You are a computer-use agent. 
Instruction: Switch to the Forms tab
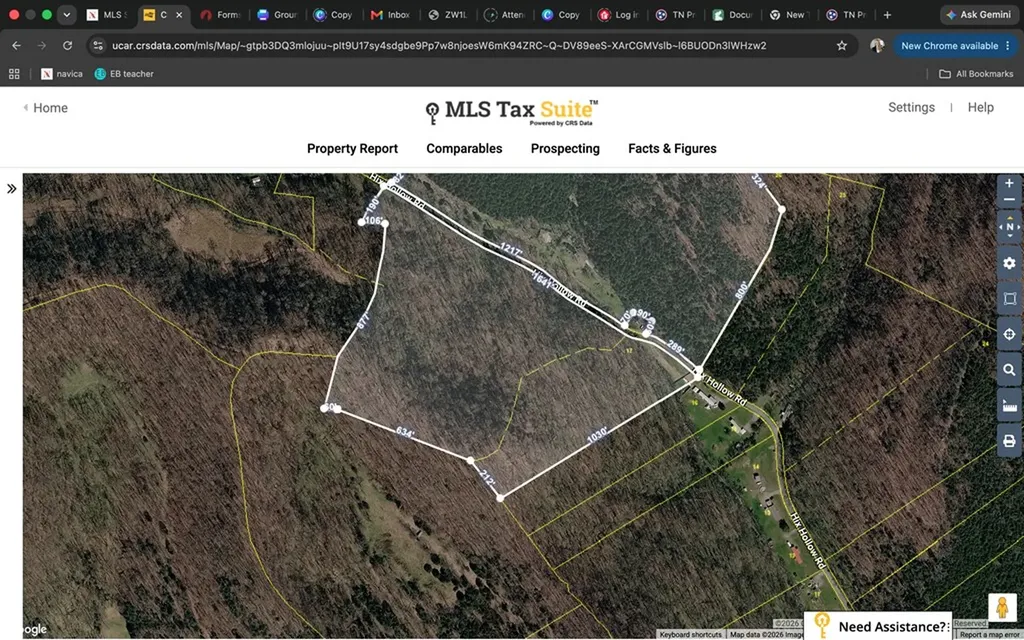click(220, 14)
